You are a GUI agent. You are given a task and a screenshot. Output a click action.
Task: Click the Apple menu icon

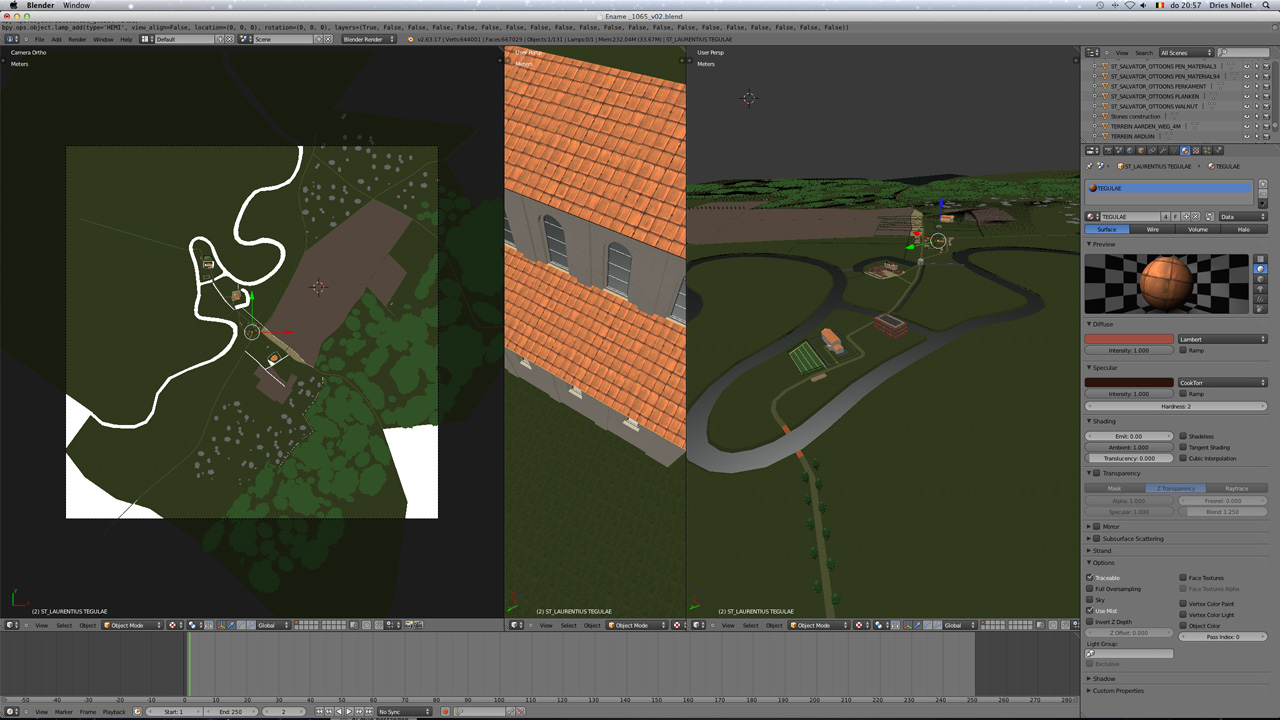[x=13, y=6]
